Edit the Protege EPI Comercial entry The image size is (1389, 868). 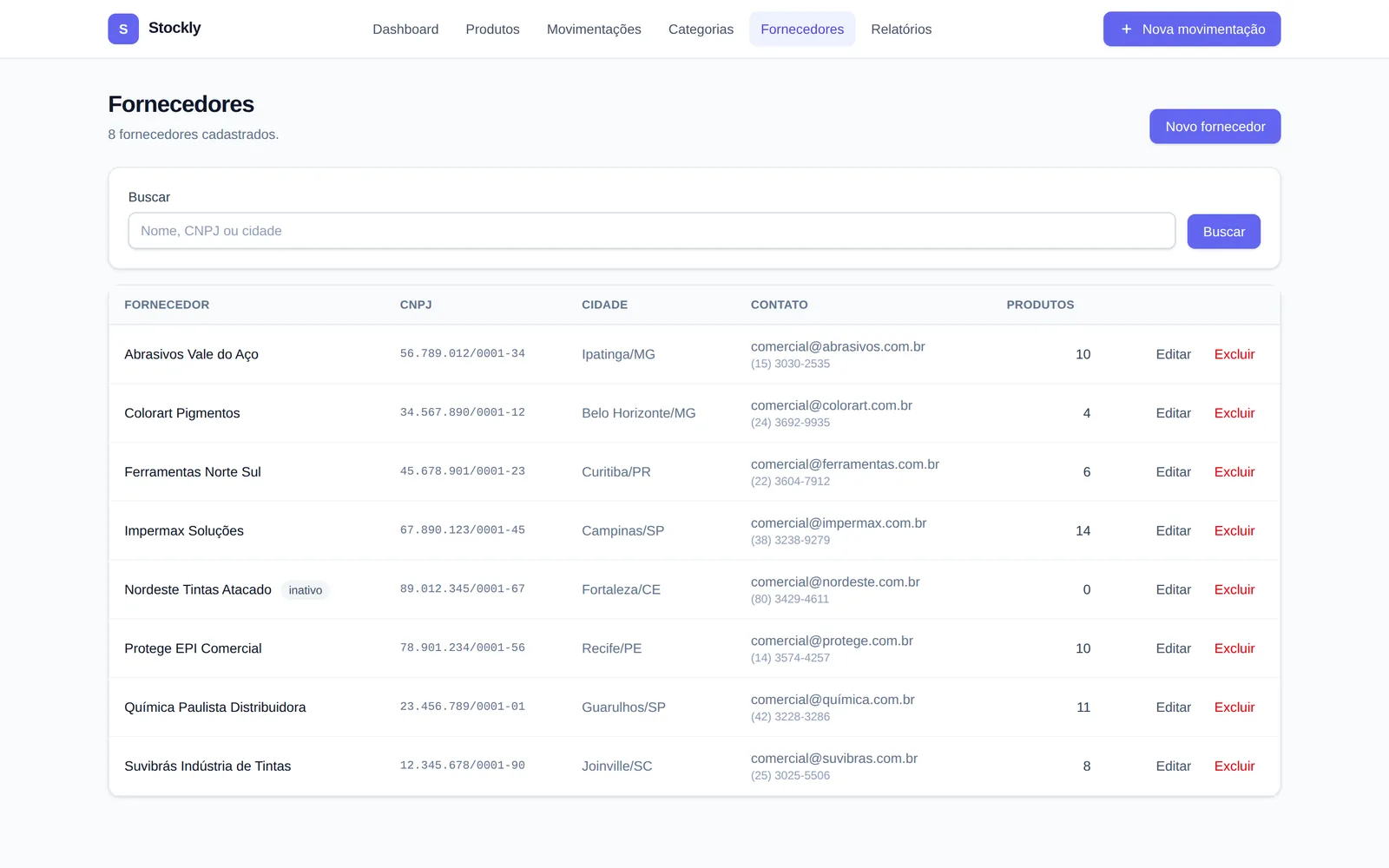[x=1173, y=648]
